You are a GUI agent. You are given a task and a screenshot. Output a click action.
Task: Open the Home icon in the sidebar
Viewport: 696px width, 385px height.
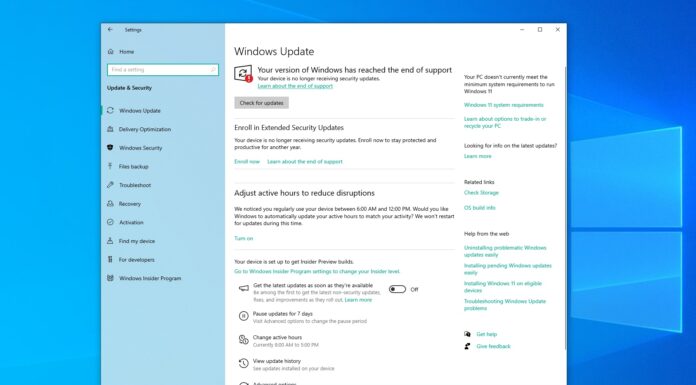coord(111,52)
